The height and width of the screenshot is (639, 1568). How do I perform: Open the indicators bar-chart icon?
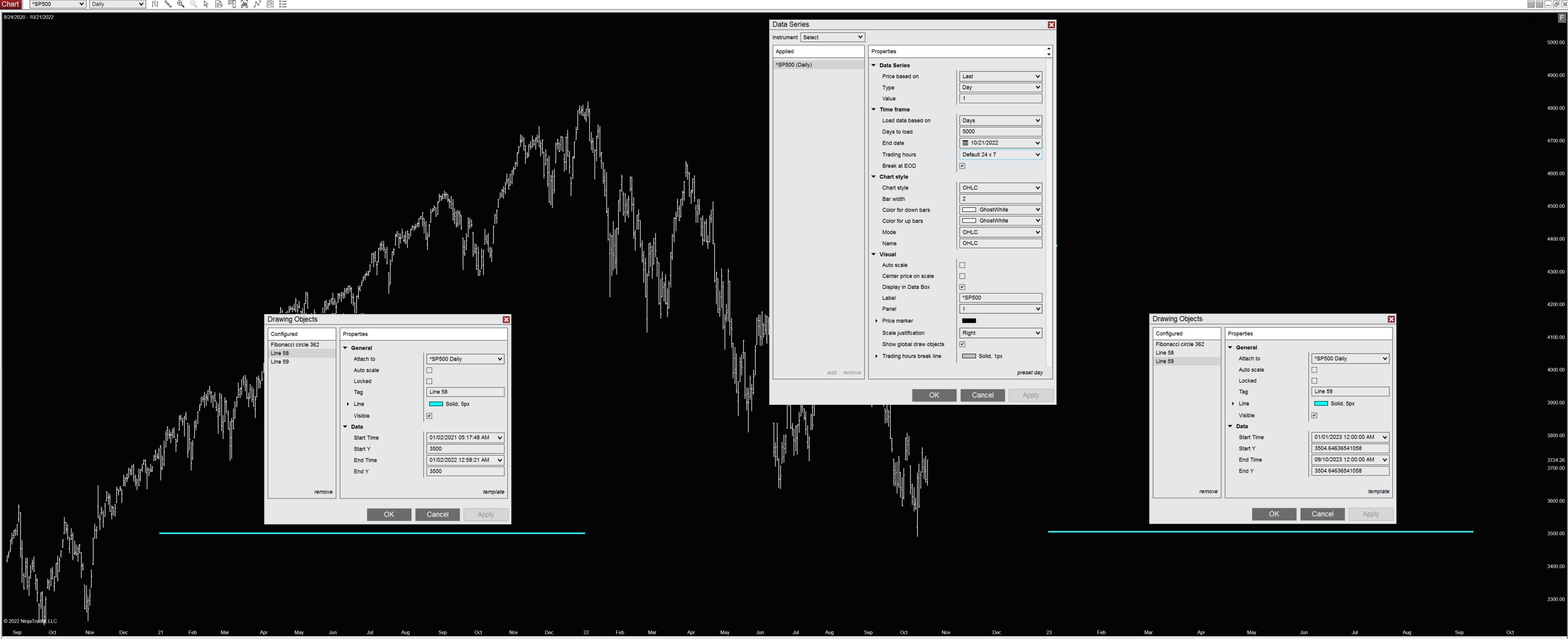[x=245, y=4]
